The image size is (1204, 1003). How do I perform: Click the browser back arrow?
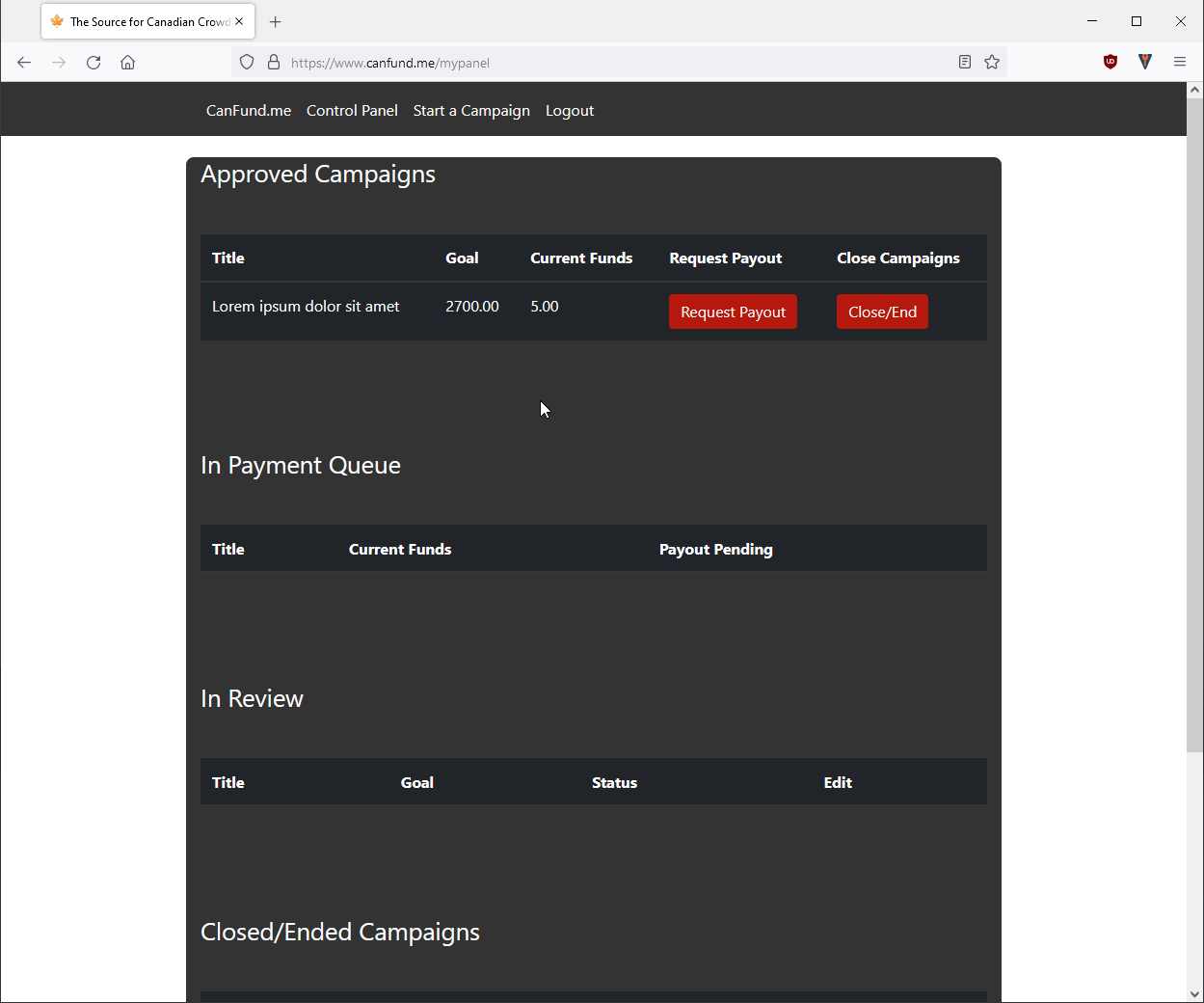pos(24,63)
